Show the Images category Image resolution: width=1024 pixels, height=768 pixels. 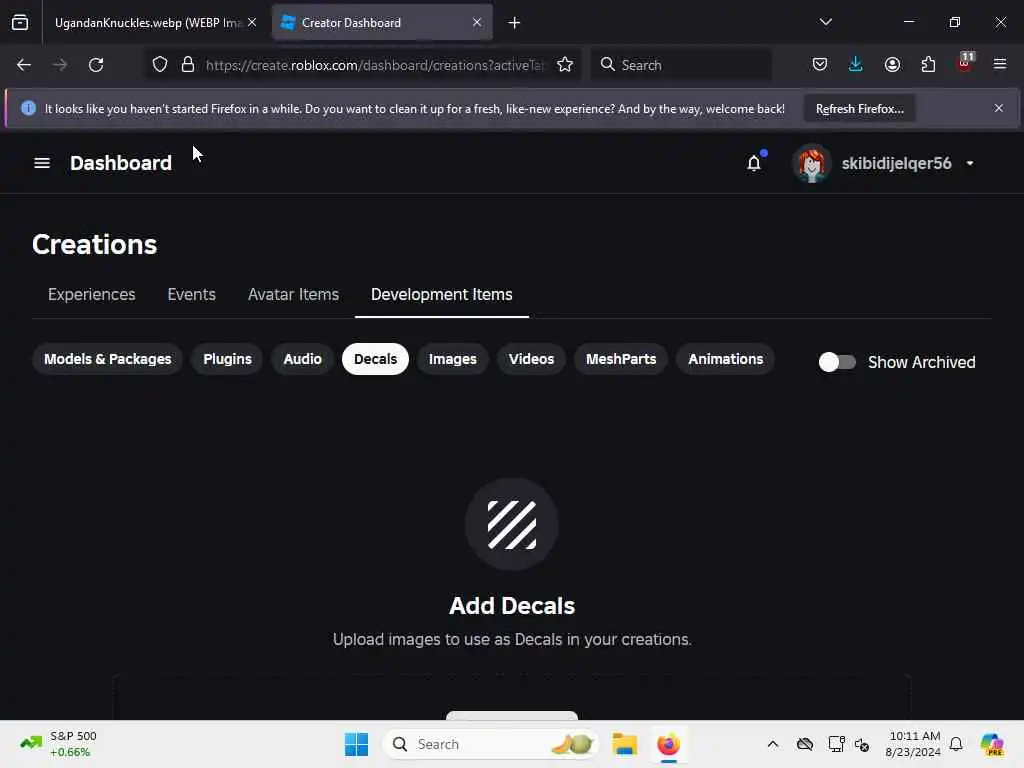[x=453, y=359]
